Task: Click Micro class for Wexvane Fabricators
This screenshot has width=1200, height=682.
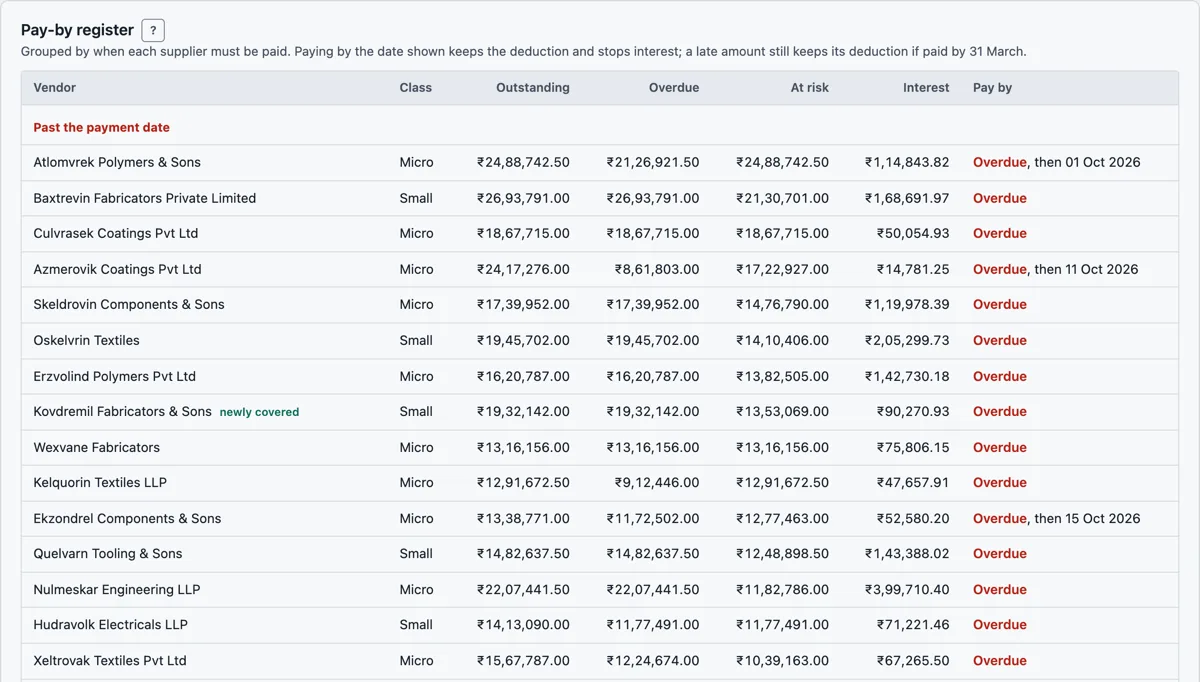Action: 417,447
